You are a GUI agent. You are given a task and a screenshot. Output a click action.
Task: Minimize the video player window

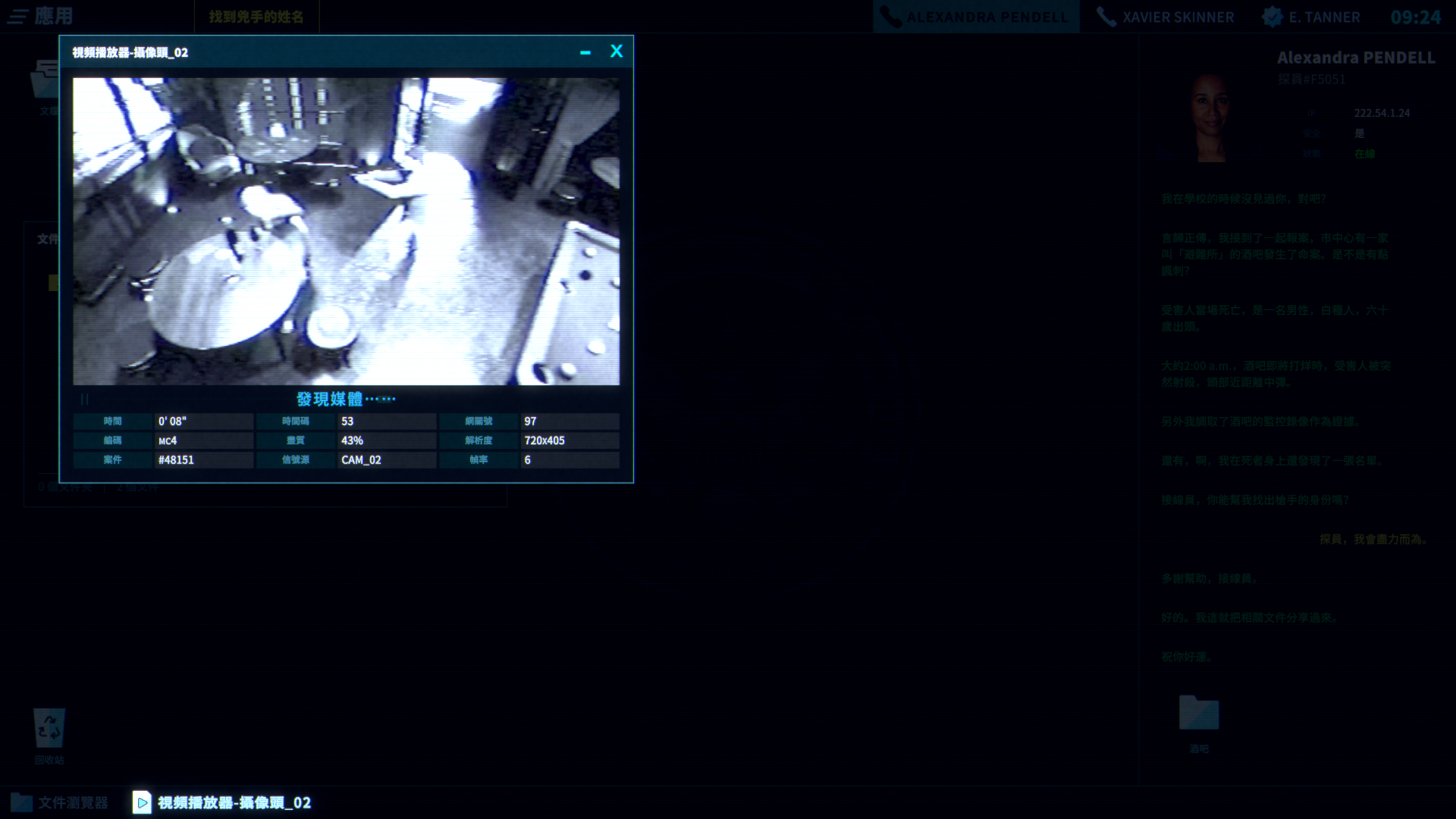(x=585, y=52)
